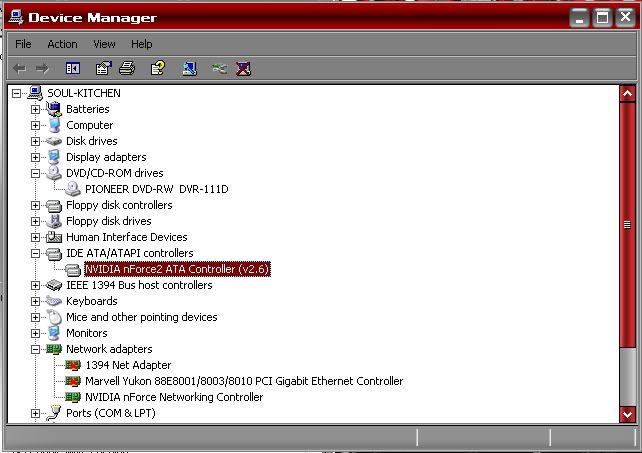Click the scrollbar down arrow
The width and height of the screenshot is (642, 453).
(627, 414)
